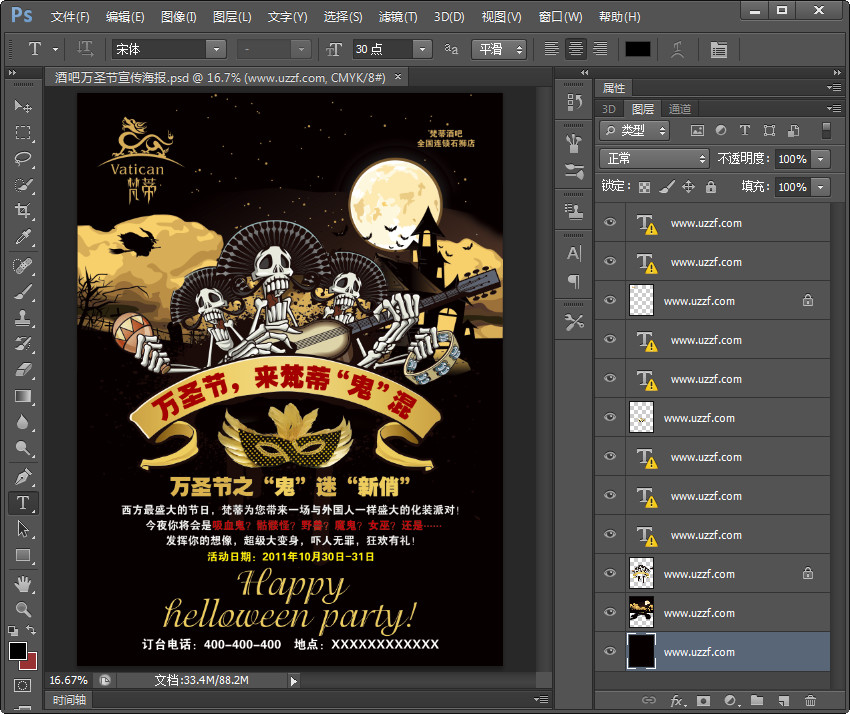Image resolution: width=850 pixels, height=714 pixels.
Task: Select the Pen tool
Action: (x=22, y=476)
